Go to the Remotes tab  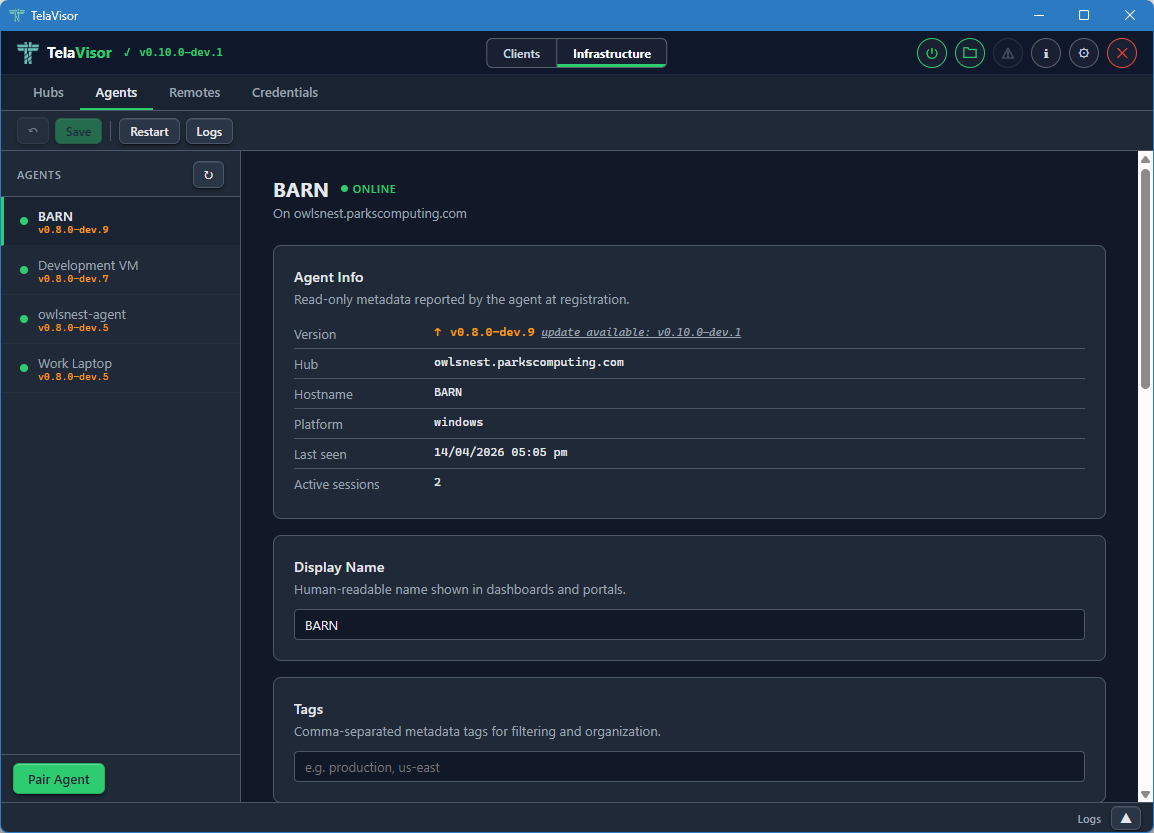tap(194, 92)
